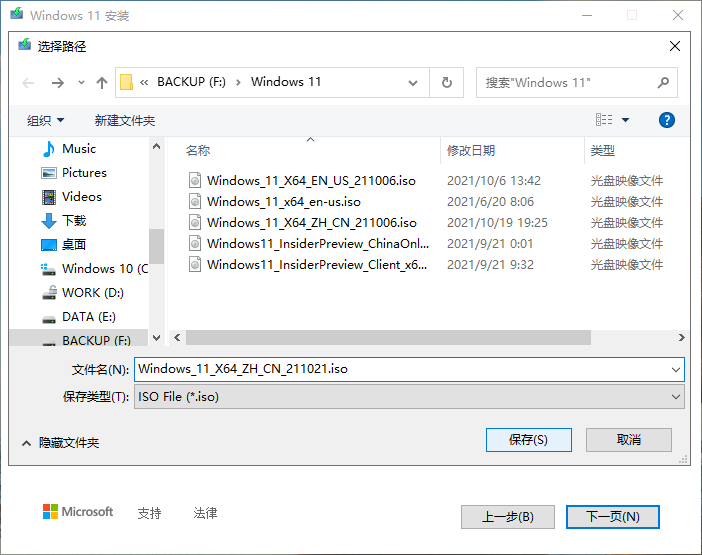
Task: Select Windows_11_X64_ZH_CN_211006.iso file
Action: (312, 223)
